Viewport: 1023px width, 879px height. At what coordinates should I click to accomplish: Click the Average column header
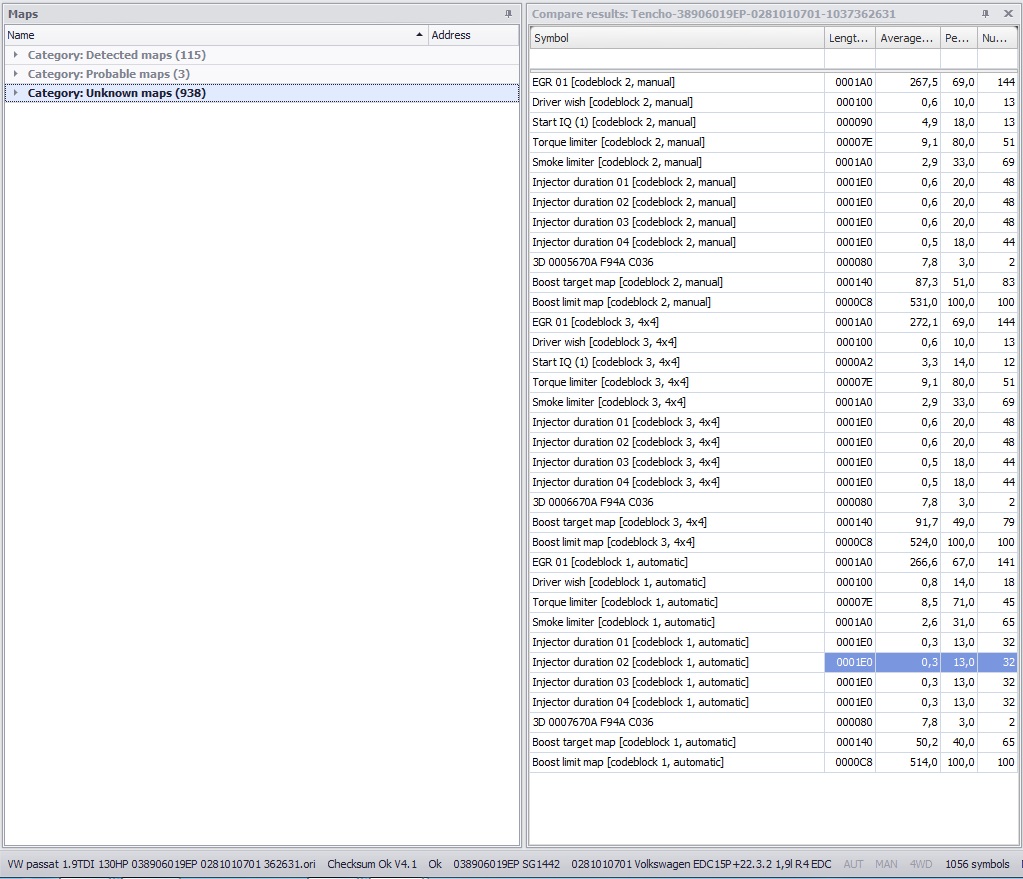pos(907,38)
